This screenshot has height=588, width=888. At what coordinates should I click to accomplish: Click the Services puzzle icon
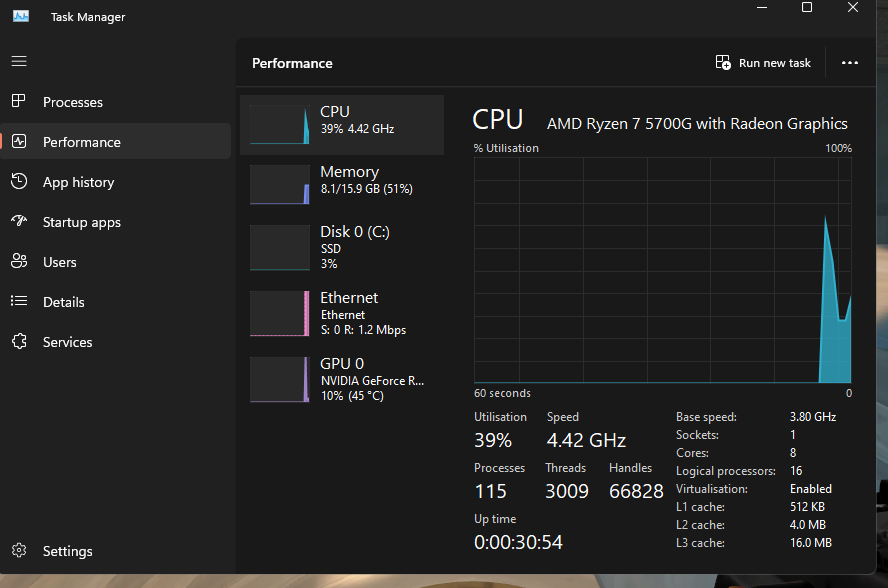(x=19, y=341)
